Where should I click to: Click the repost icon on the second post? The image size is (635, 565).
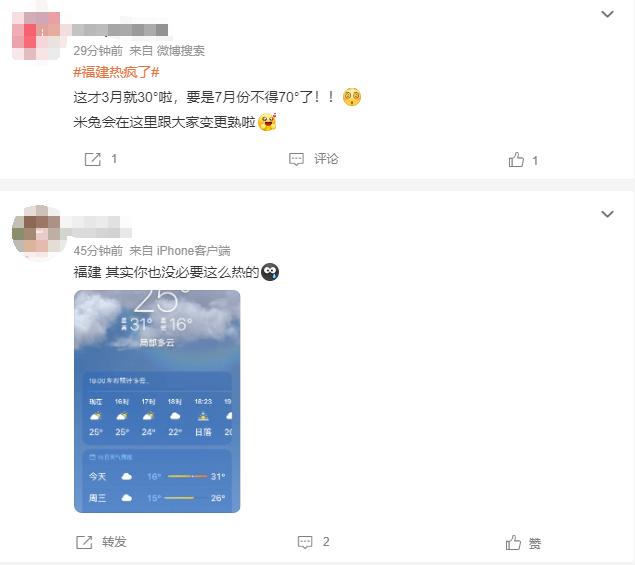coord(84,542)
